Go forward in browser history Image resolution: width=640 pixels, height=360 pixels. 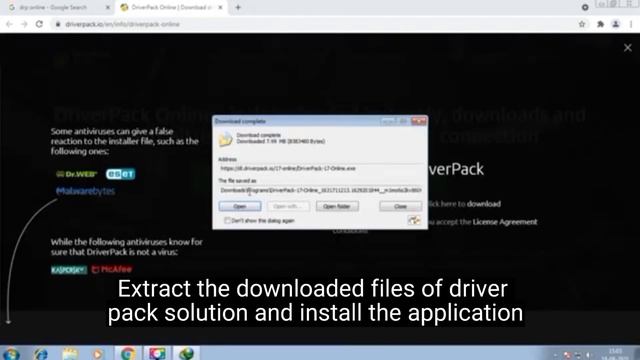(x=24, y=24)
